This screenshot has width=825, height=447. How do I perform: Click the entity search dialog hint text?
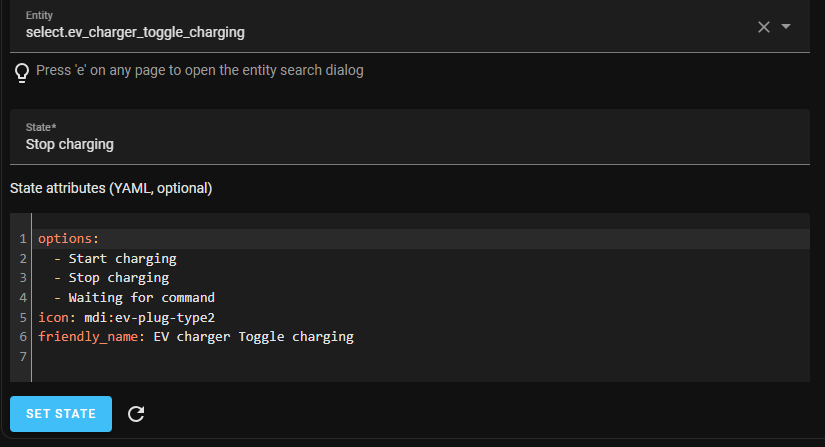point(200,70)
